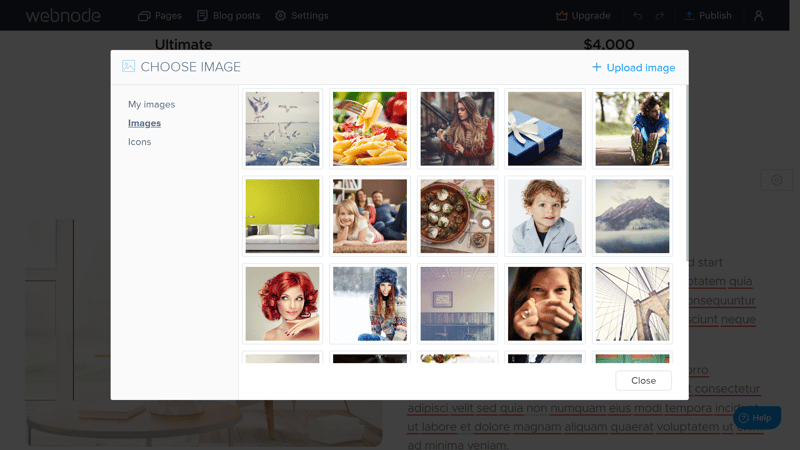Switch to the Icons category
800x450 pixels.
pos(139,142)
